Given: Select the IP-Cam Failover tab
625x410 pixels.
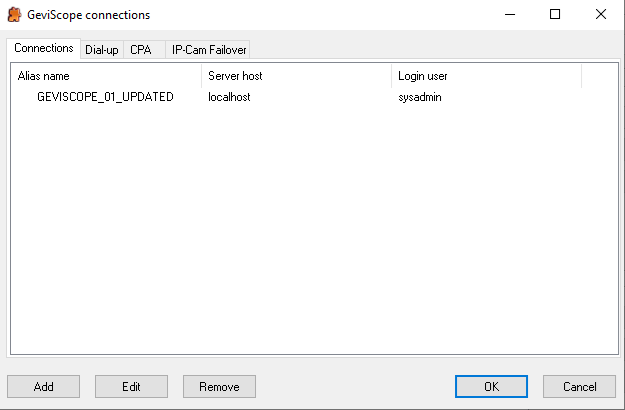Looking at the screenshot, I should [209, 49].
